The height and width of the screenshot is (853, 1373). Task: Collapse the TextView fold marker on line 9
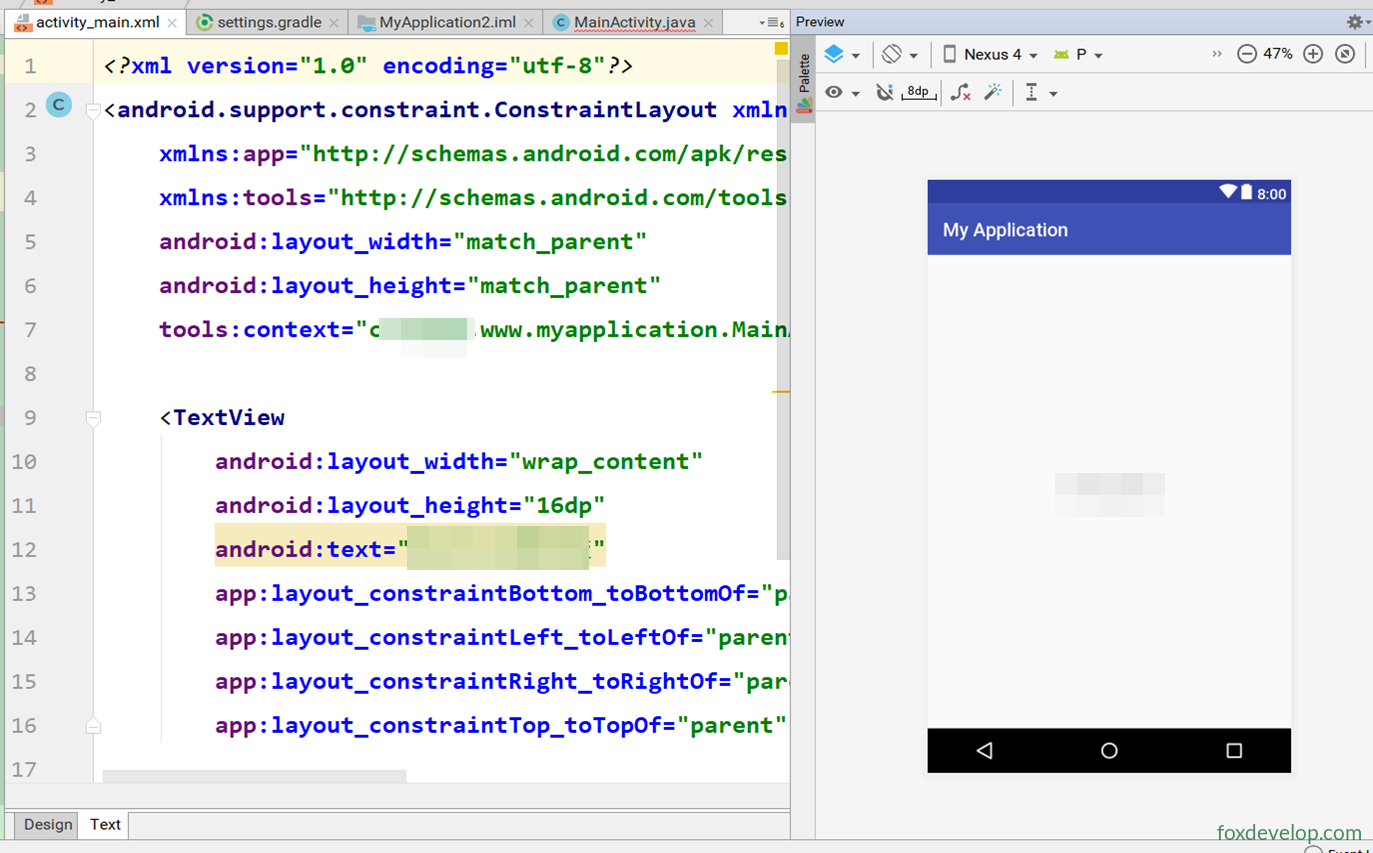click(93, 418)
